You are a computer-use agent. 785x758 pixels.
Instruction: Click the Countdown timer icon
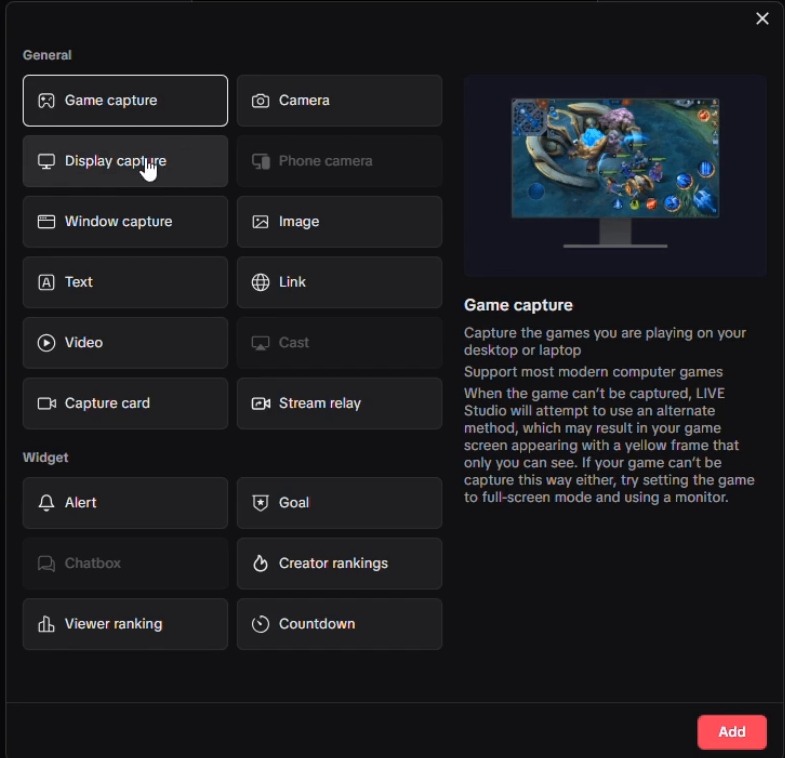coord(260,624)
